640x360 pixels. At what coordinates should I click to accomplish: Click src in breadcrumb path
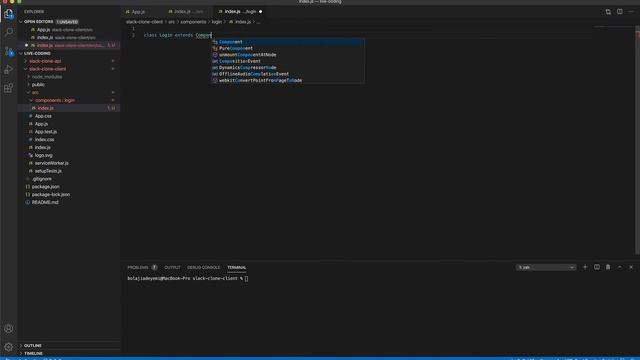(x=171, y=22)
